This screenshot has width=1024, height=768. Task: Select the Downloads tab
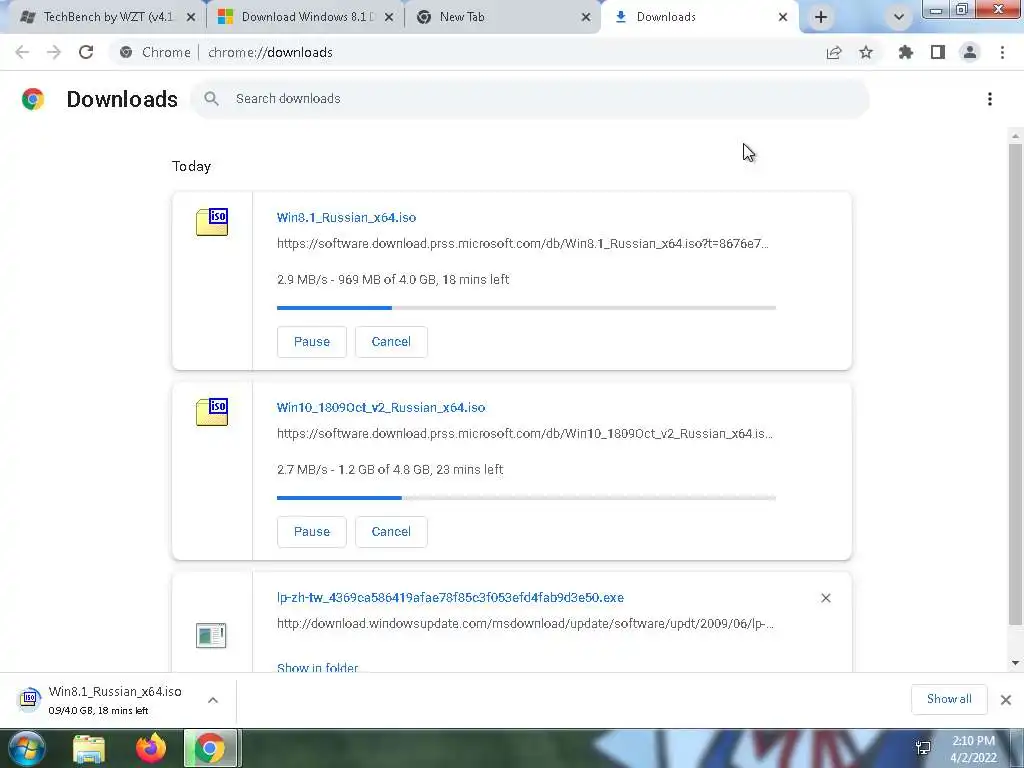click(x=700, y=17)
